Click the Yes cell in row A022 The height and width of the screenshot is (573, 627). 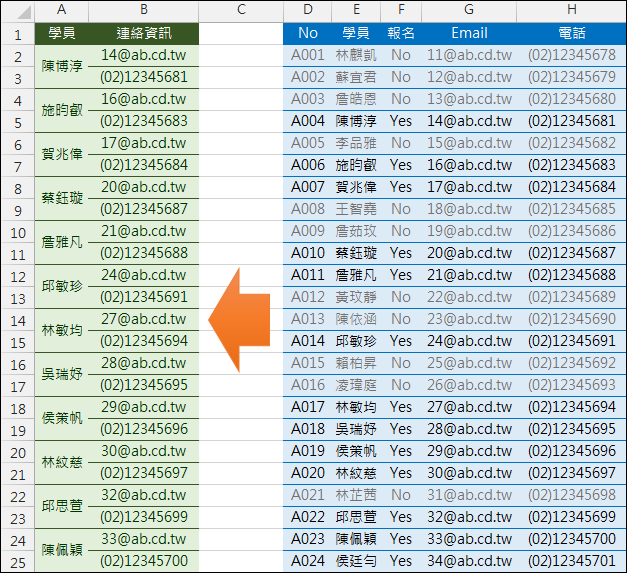[x=401, y=517]
